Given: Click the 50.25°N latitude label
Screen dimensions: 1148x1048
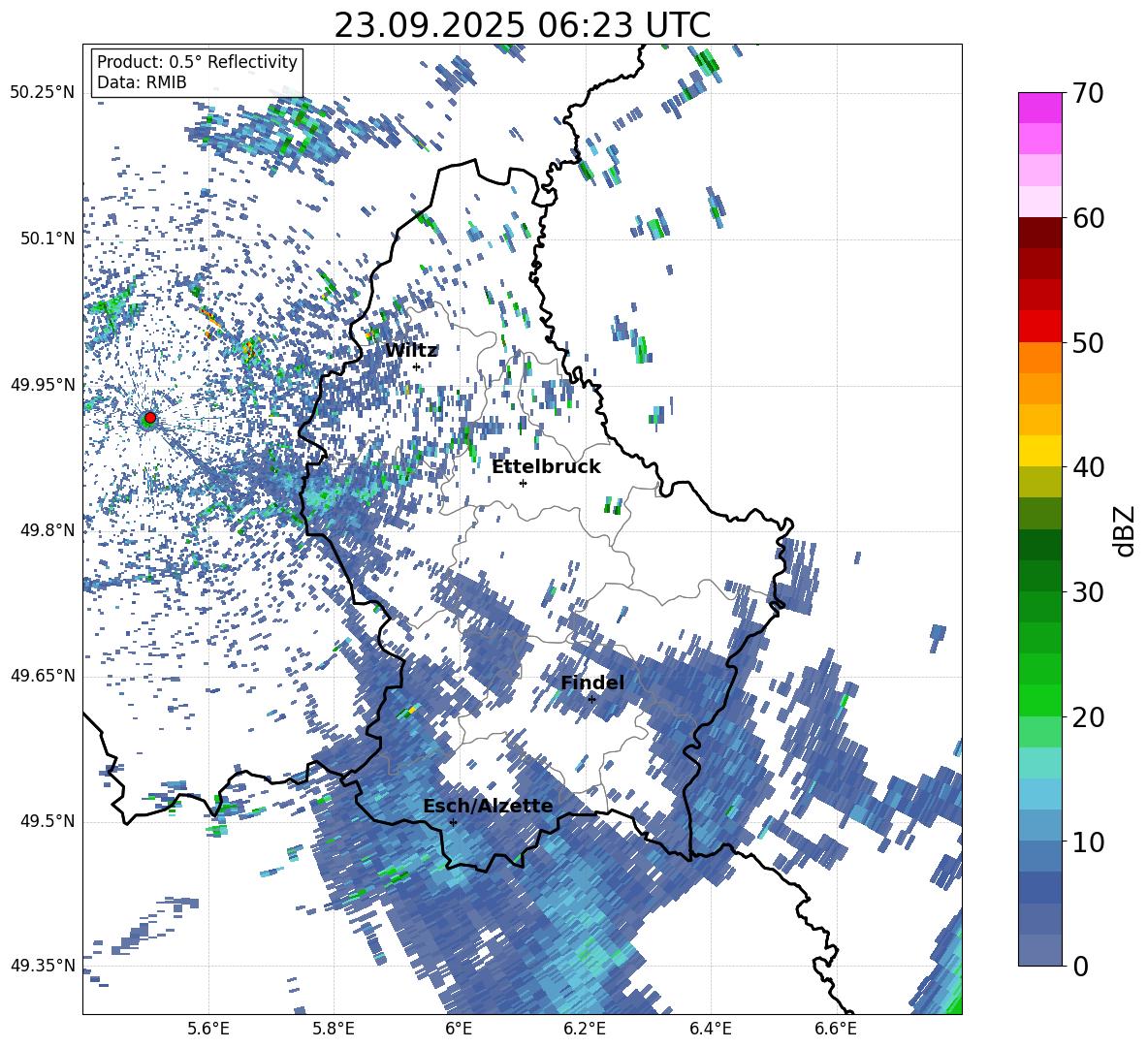Looking at the screenshot, I should point(43,93).
